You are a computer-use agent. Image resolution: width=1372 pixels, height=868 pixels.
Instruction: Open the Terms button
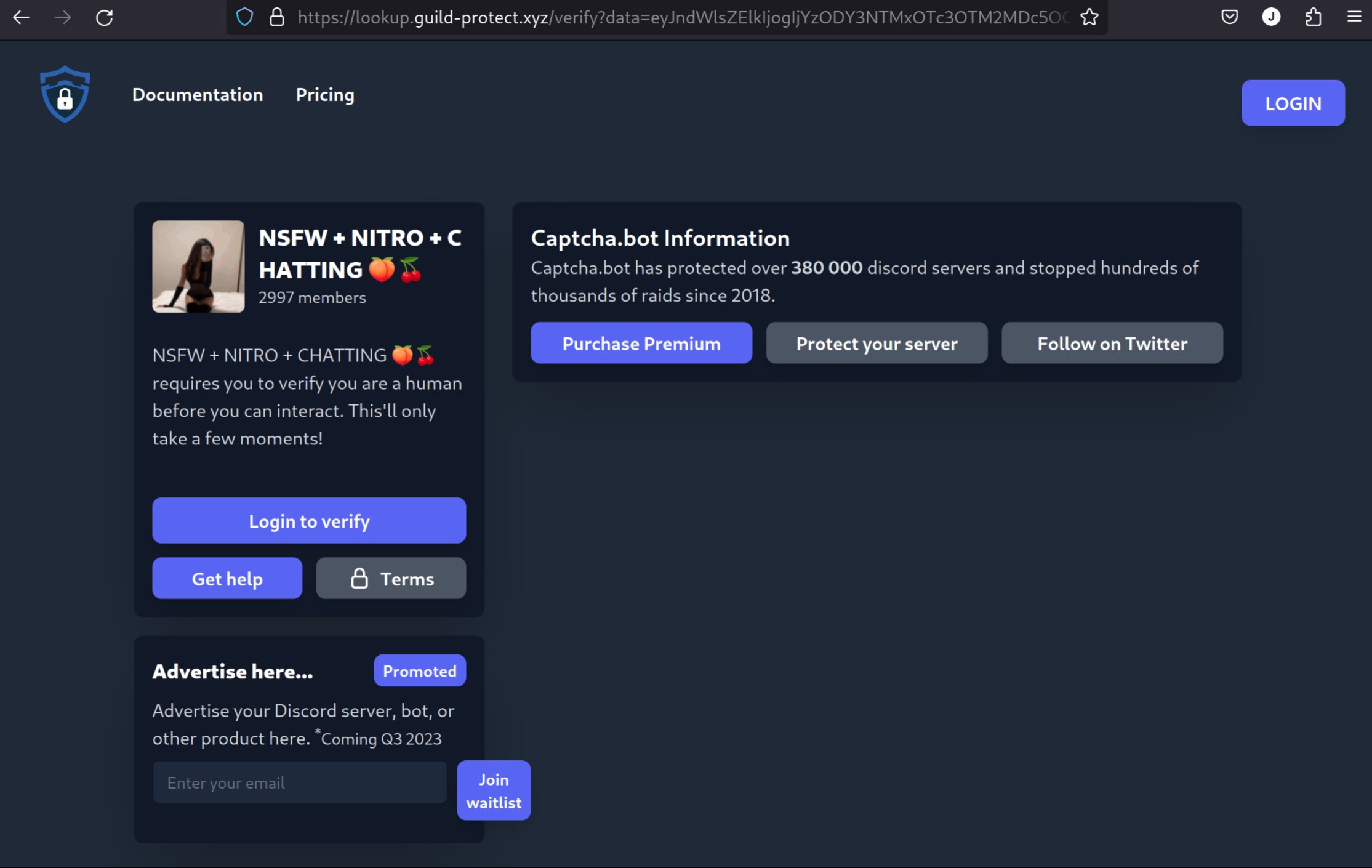click(391, 578)
